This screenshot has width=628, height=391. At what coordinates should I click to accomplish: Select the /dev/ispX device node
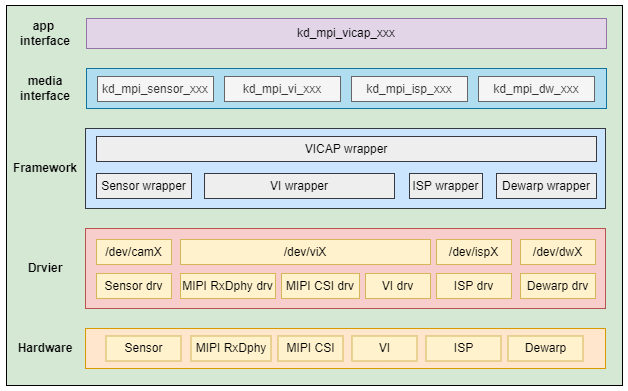[x=474, y=252]
